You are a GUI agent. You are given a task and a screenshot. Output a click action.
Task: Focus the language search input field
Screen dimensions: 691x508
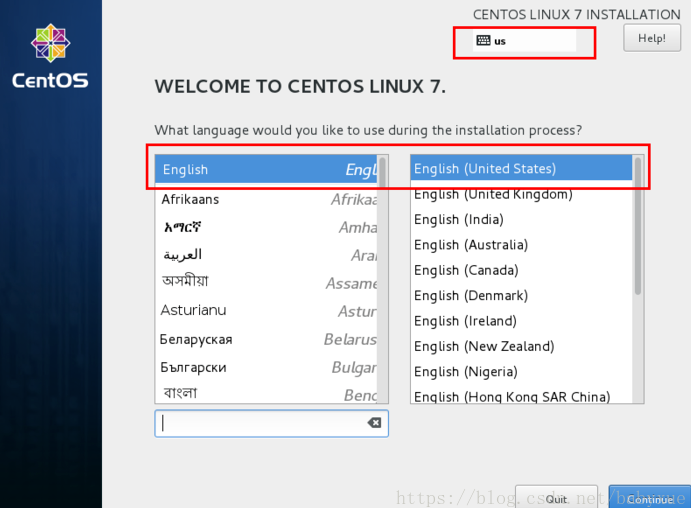click(271, 423)
